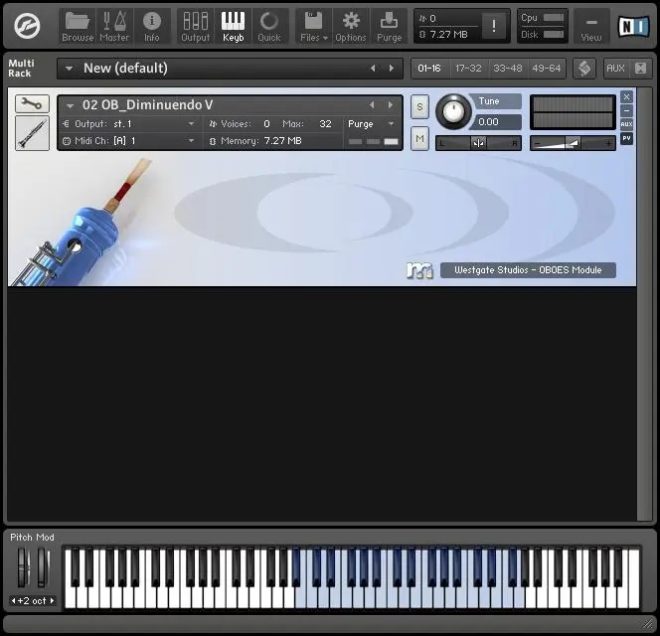The width and height of the screenshot is (660, 636).
Task: Toggle the KSP multi script editor icon
Action: pos(585,68)
